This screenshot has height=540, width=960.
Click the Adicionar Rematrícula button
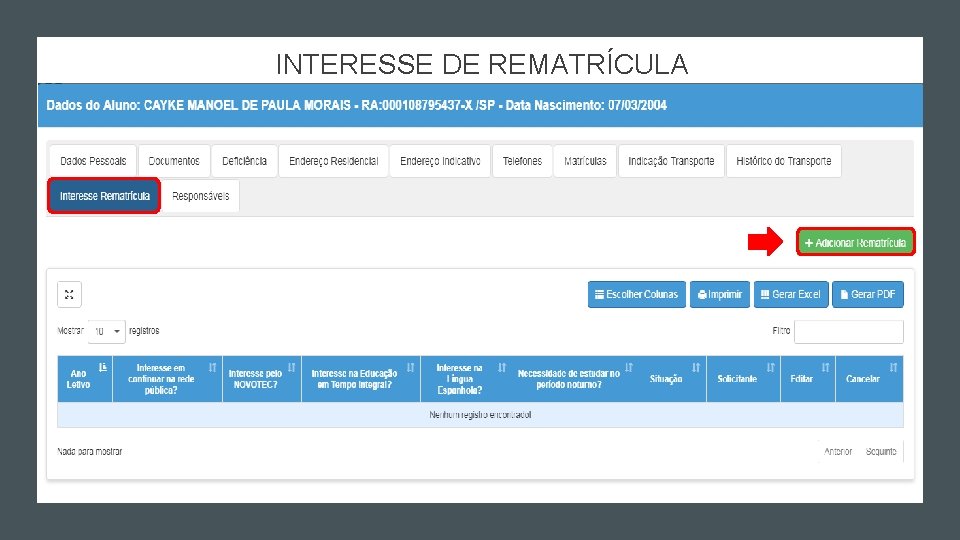855,242
